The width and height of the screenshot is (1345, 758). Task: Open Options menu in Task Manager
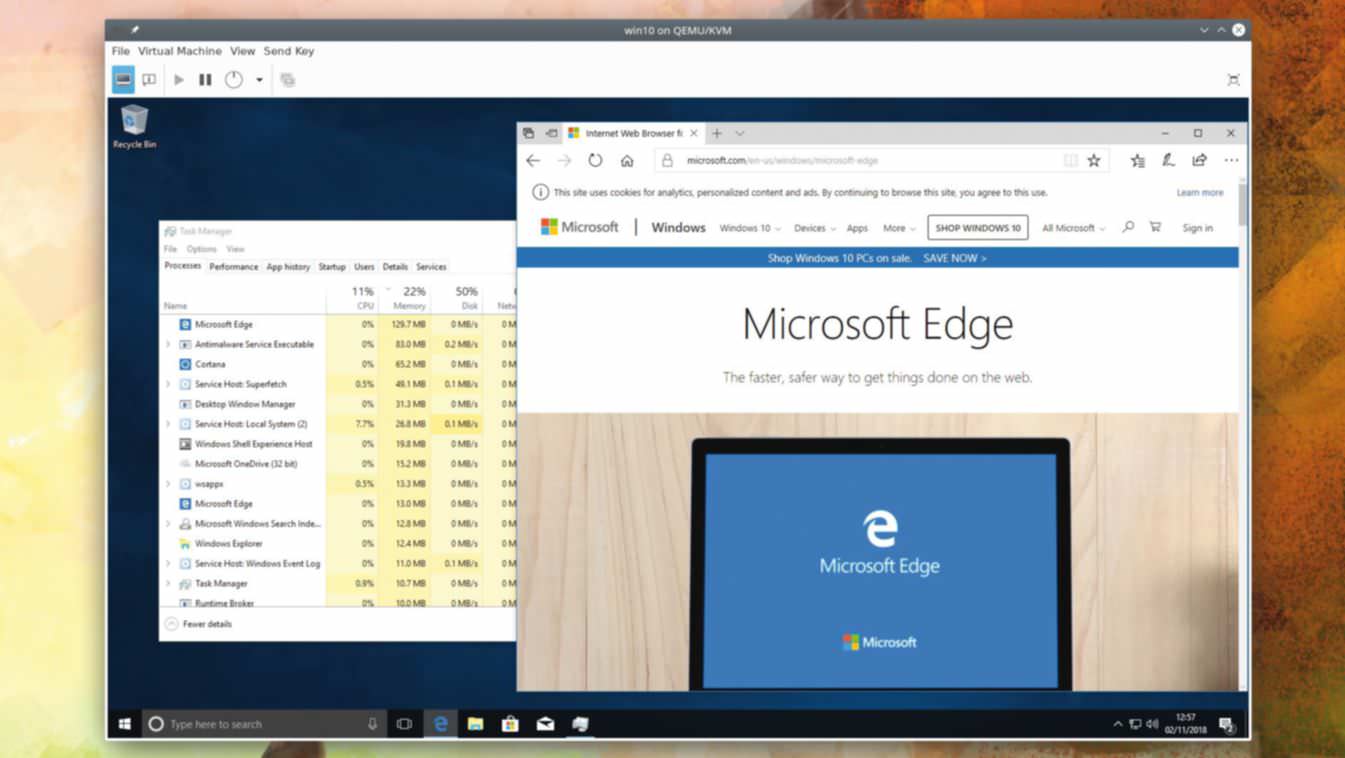point(201,249)
